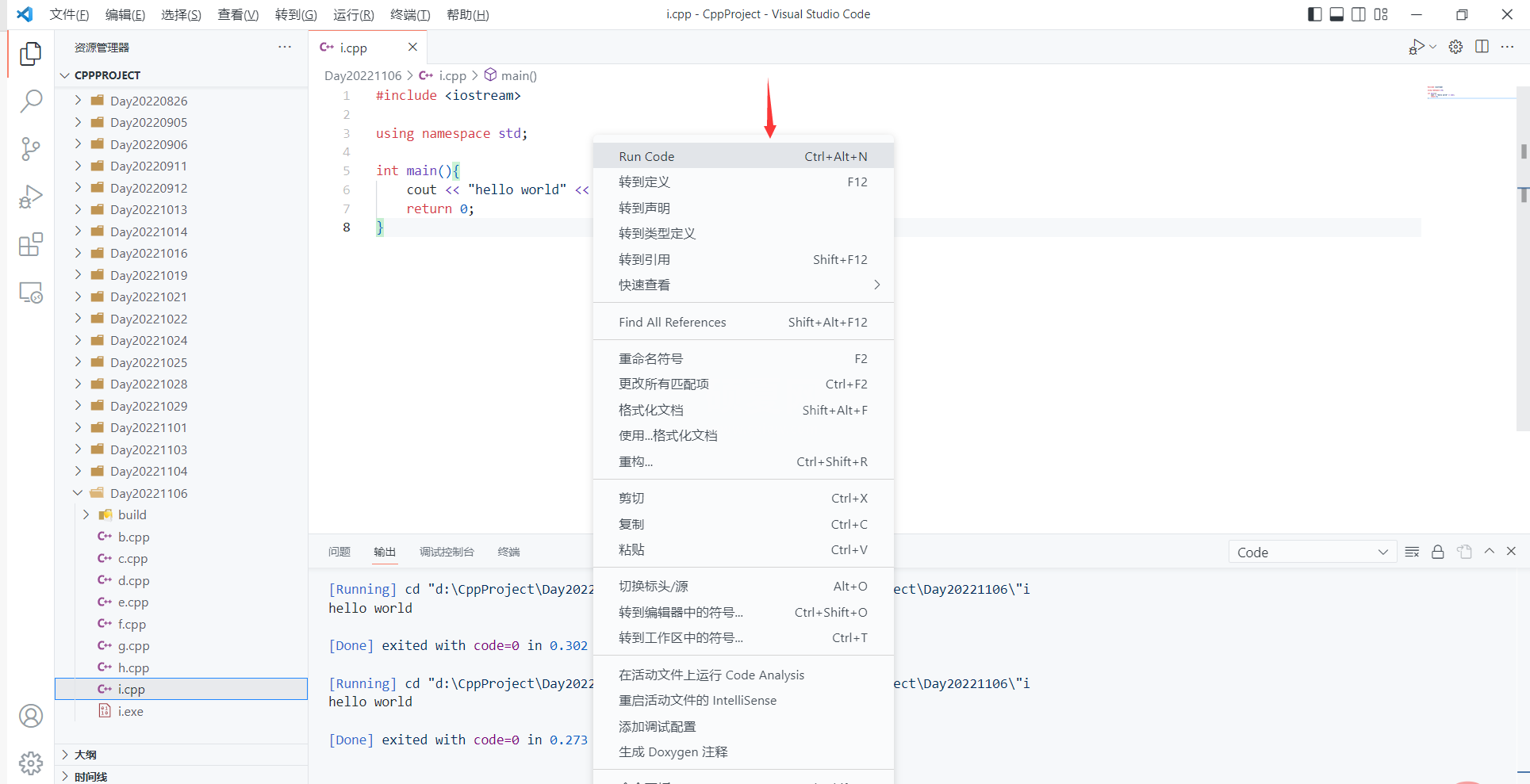Open Customize Layout icon

[x=1381, y=14]
